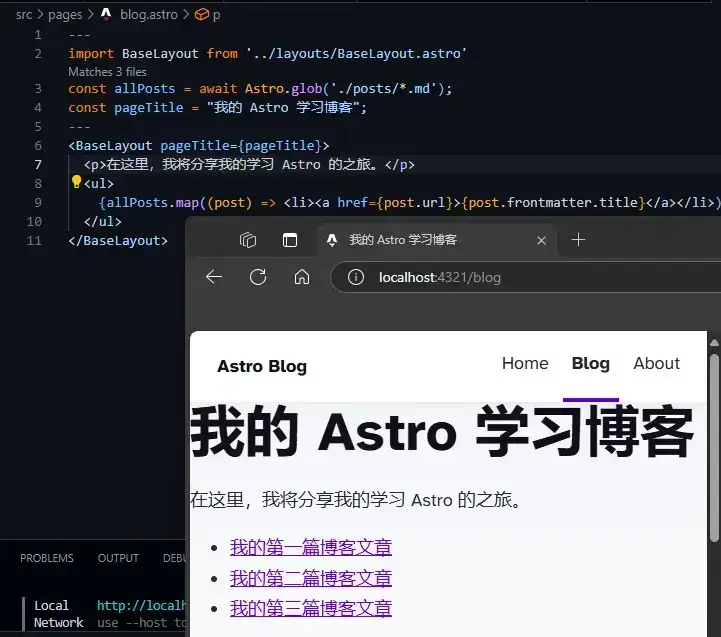Reload the localhost page

point(258,277)
